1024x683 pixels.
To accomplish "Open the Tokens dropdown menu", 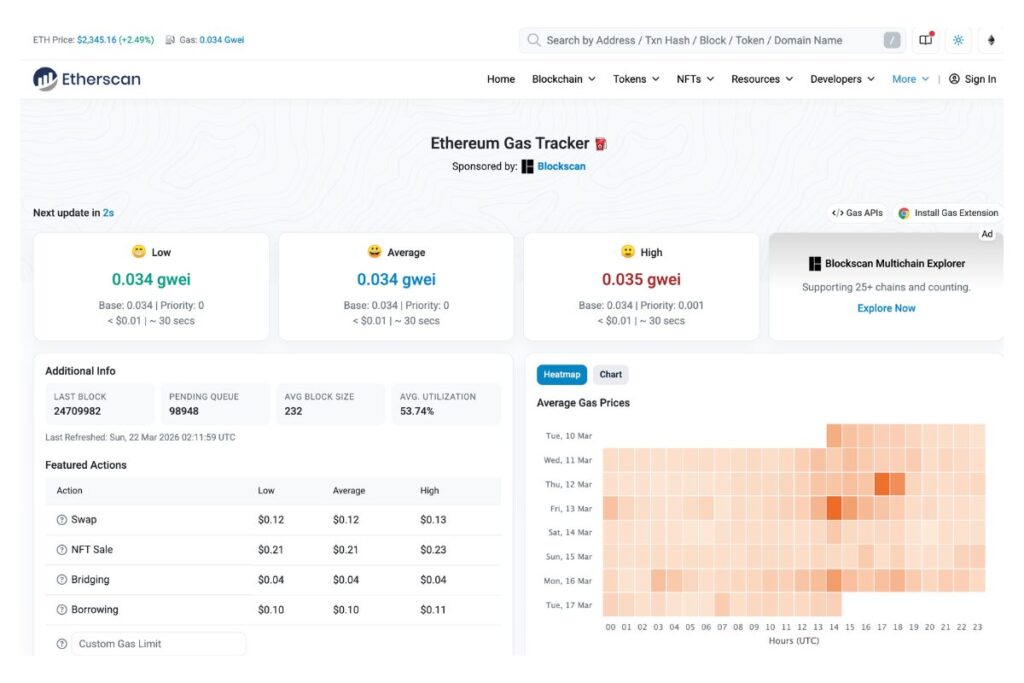I will [x=636, y=79].
